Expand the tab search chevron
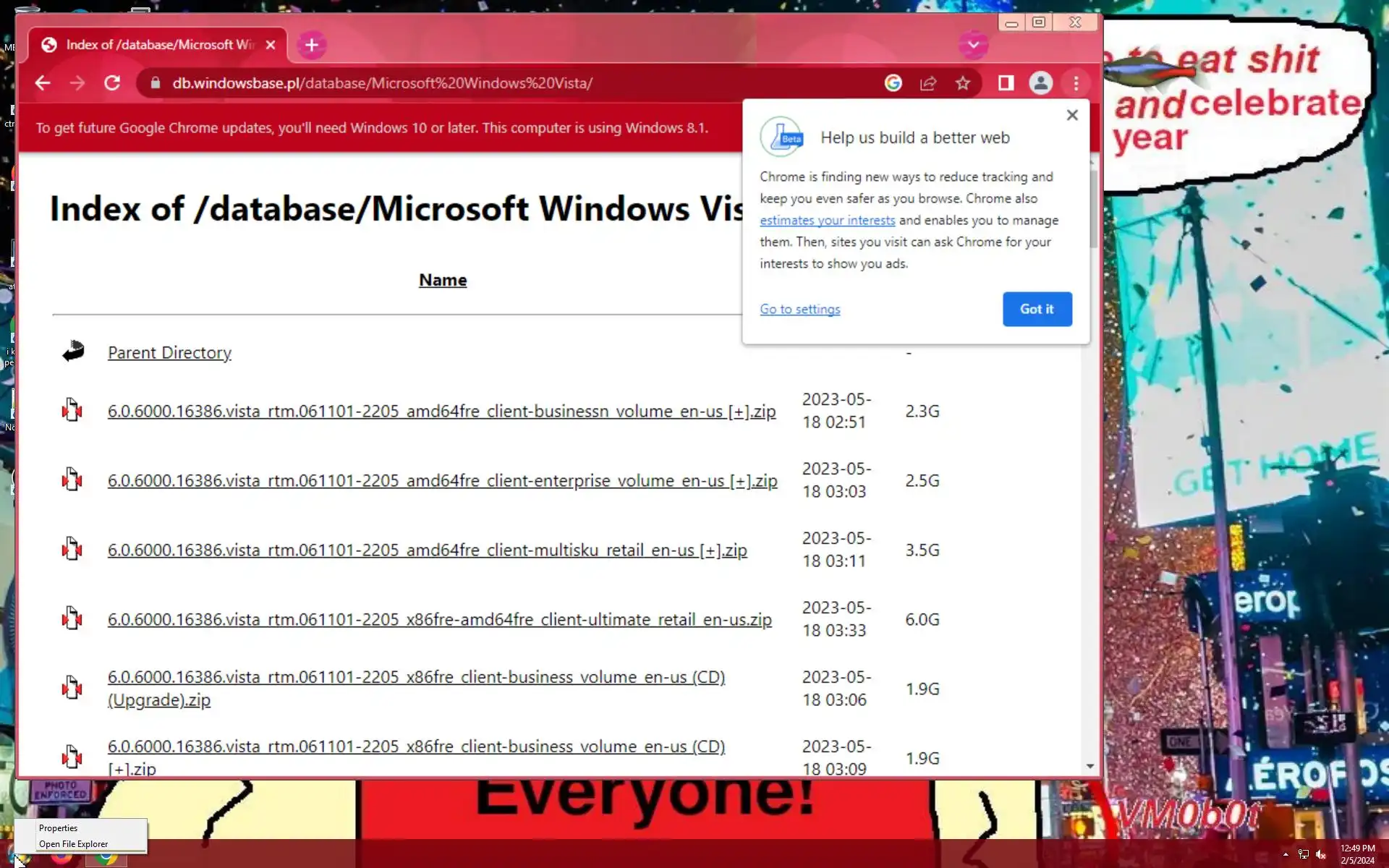The height and width of the screenshot is (868, 1389). point(974,45)
